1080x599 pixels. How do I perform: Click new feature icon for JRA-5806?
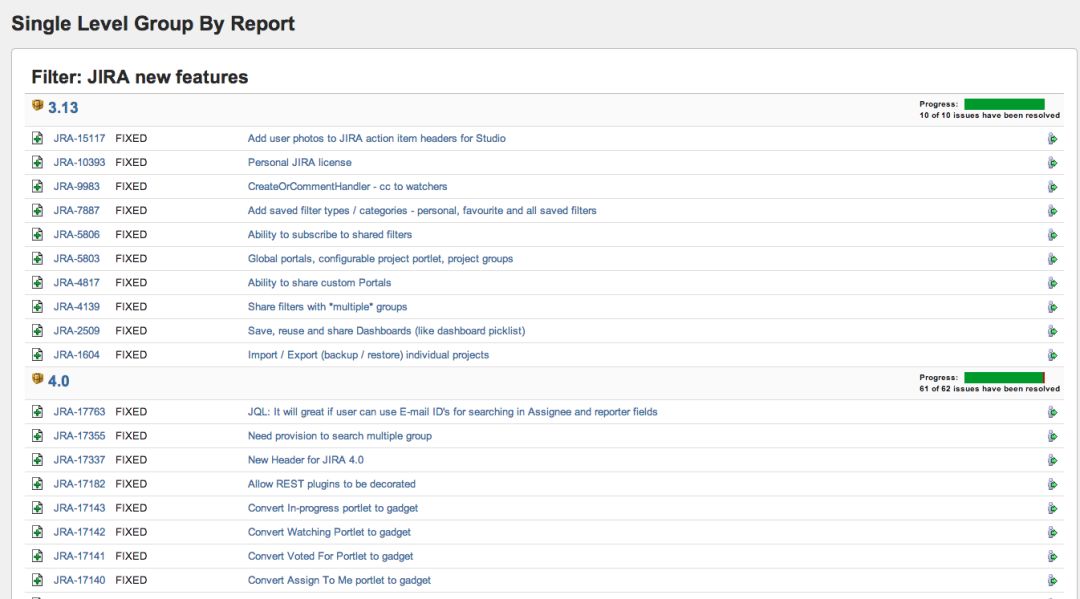pos(37,235)
